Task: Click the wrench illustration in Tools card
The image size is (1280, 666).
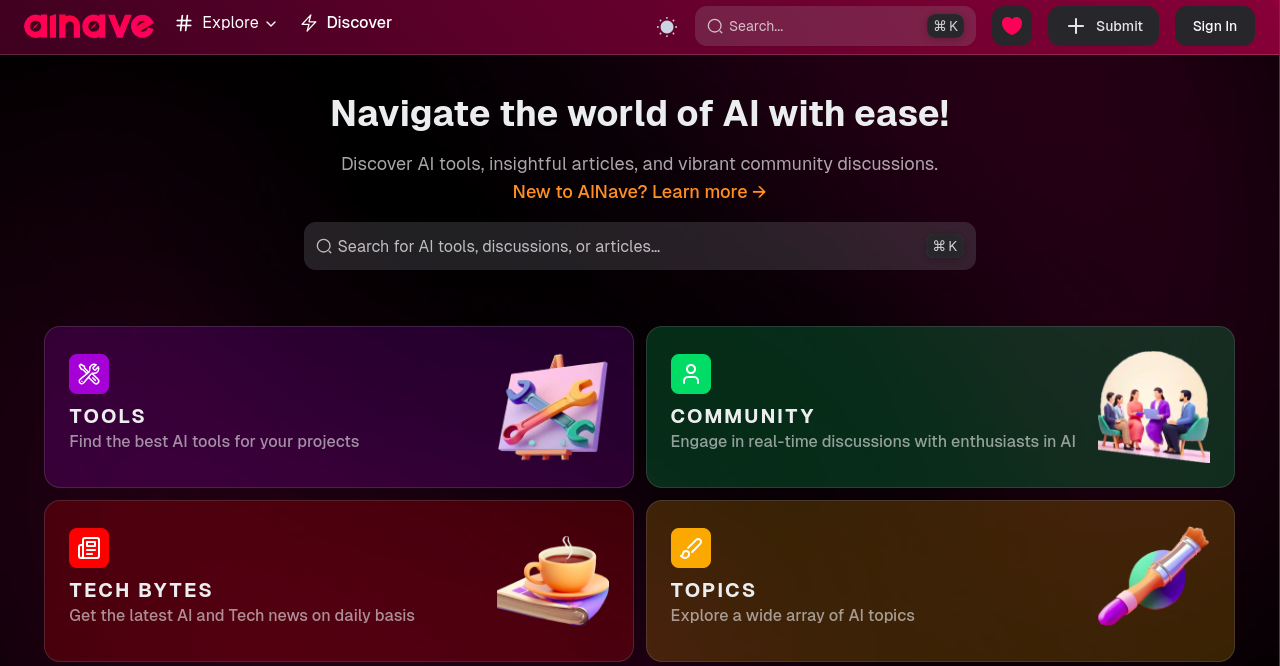Action: coord(553,407)
